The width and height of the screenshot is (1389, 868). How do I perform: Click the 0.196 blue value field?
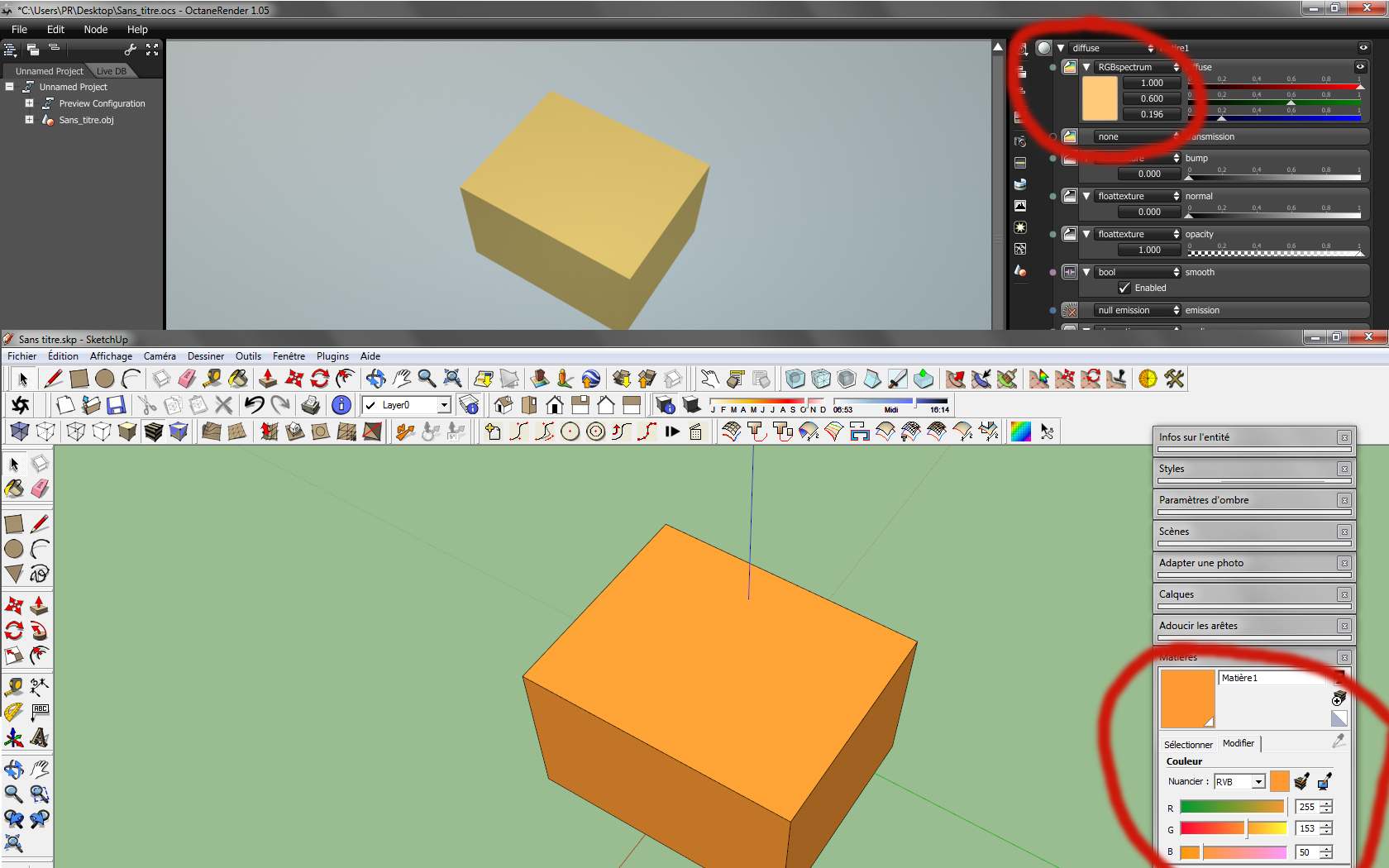(x=1151, y=114)
